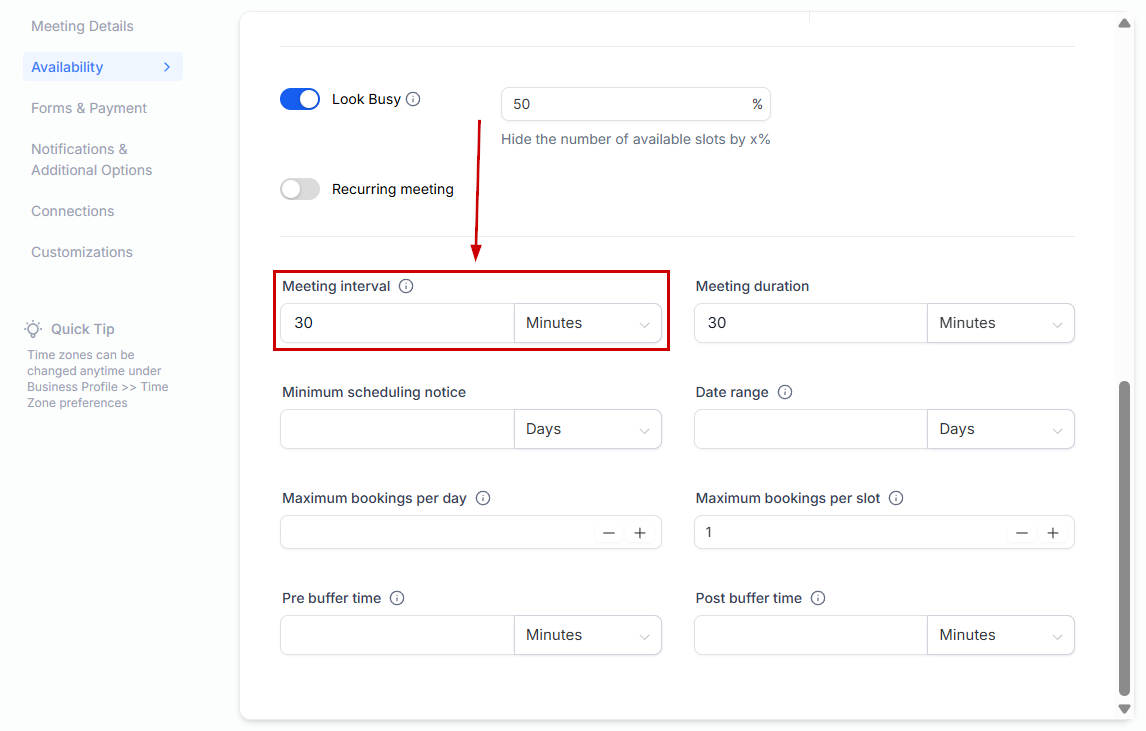Open Notifications & Additional Options
Image resolution: width=1146 pixels, height=731 pixels.
(91, 159)
